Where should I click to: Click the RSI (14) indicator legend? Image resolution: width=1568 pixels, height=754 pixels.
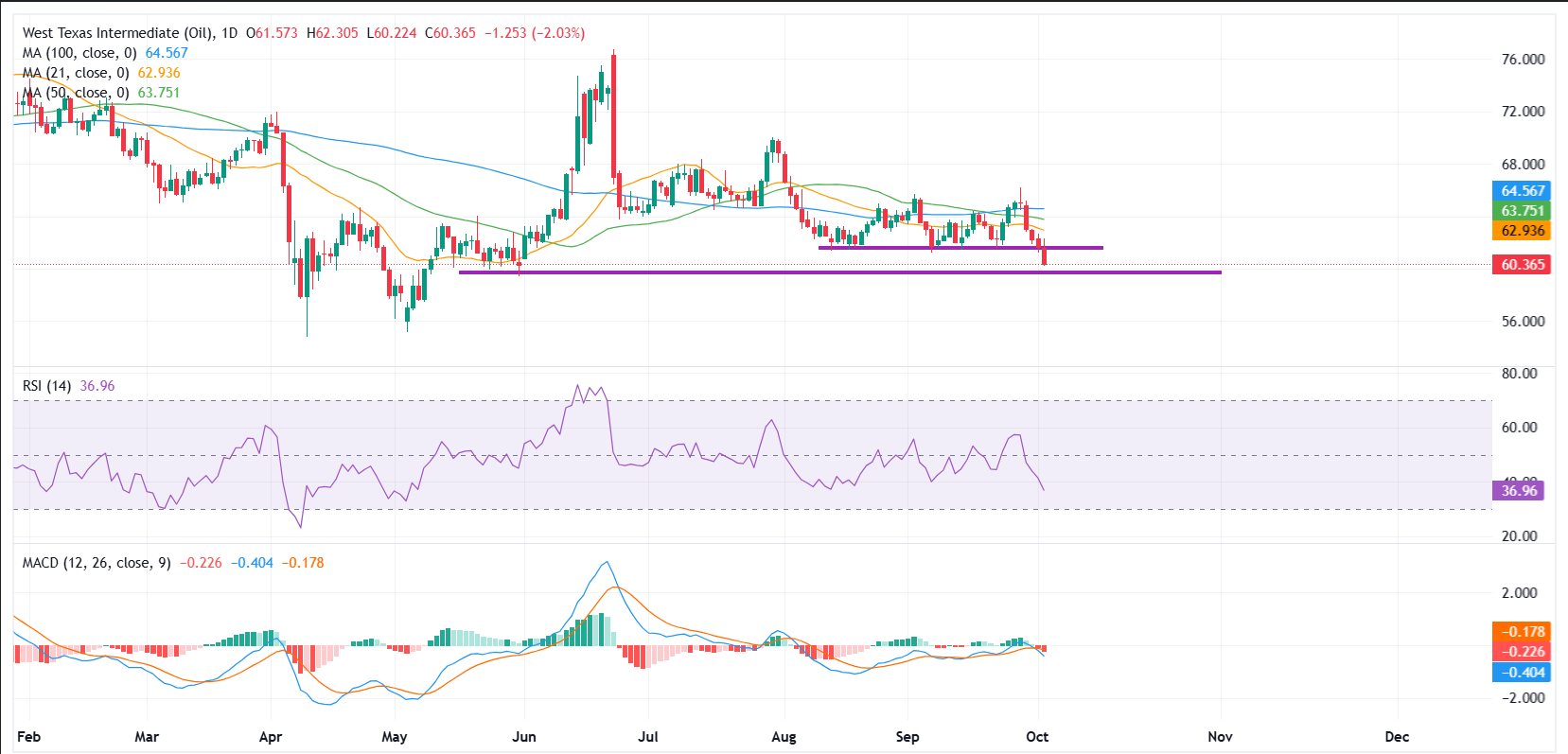point(46,386)
